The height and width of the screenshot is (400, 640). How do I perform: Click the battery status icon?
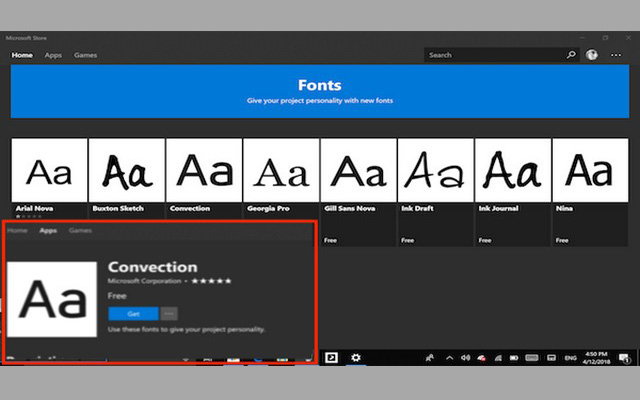coord(514,358)
